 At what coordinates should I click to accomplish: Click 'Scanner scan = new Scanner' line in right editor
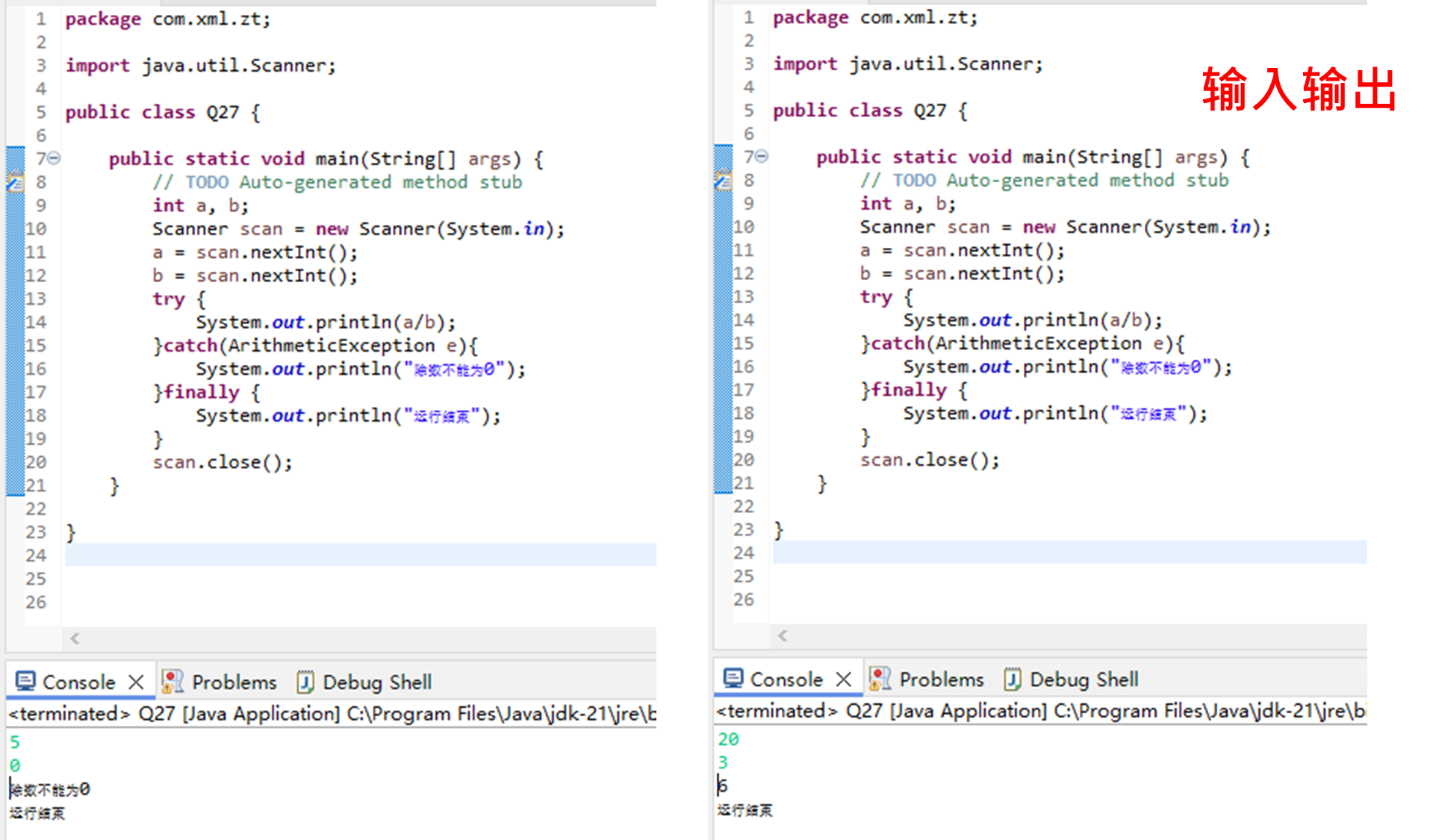coord(1066,226)
